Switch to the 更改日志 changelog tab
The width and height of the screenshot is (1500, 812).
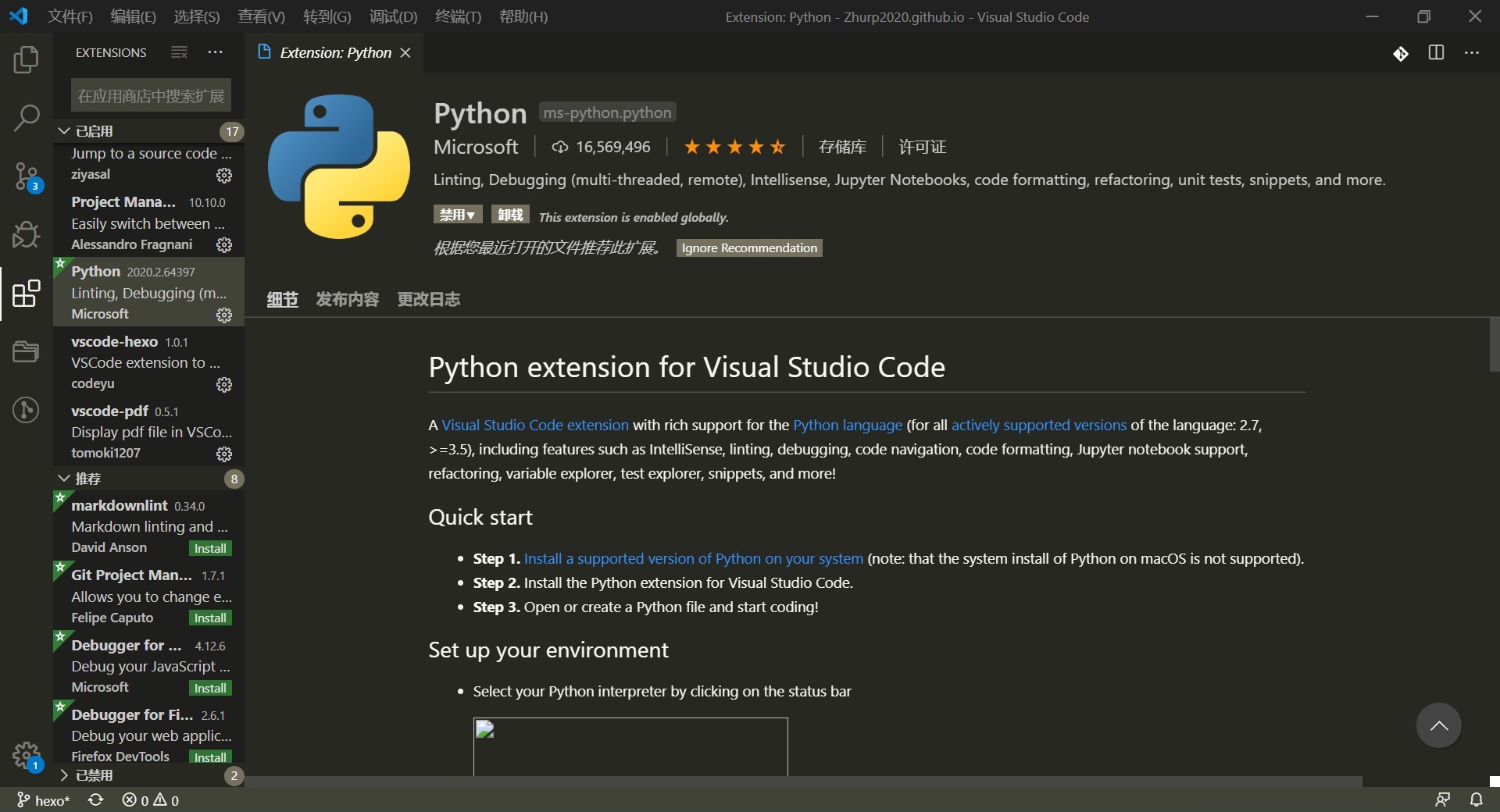pyautogui.click(x=429, y=299)
